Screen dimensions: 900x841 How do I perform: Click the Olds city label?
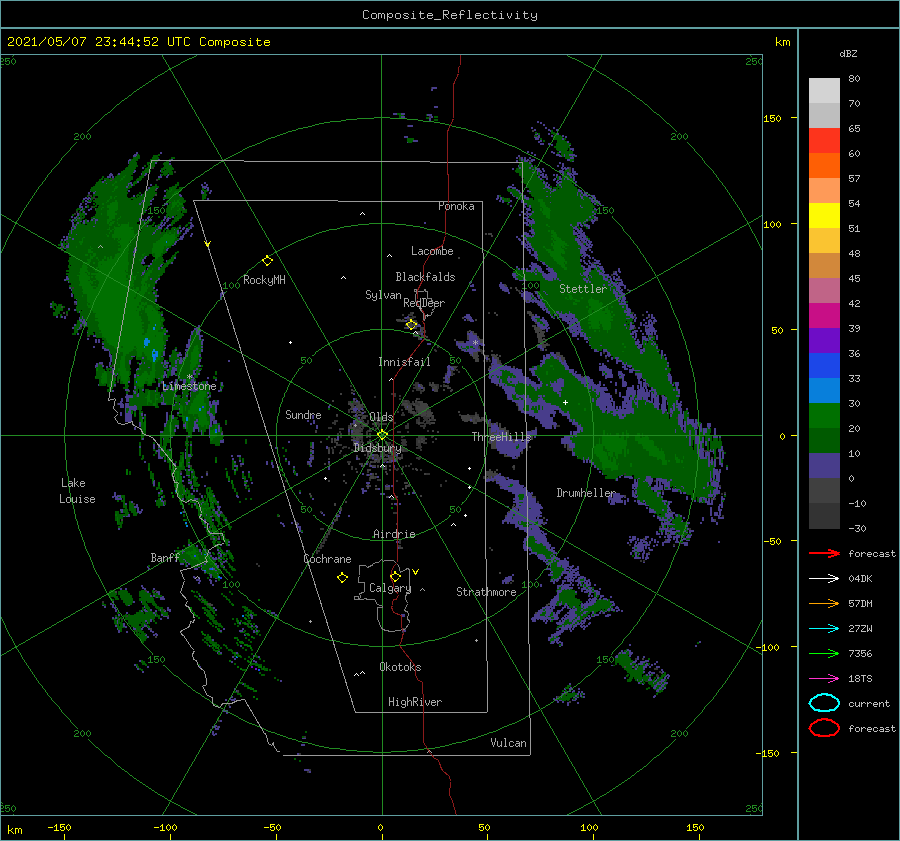(381, 417)
